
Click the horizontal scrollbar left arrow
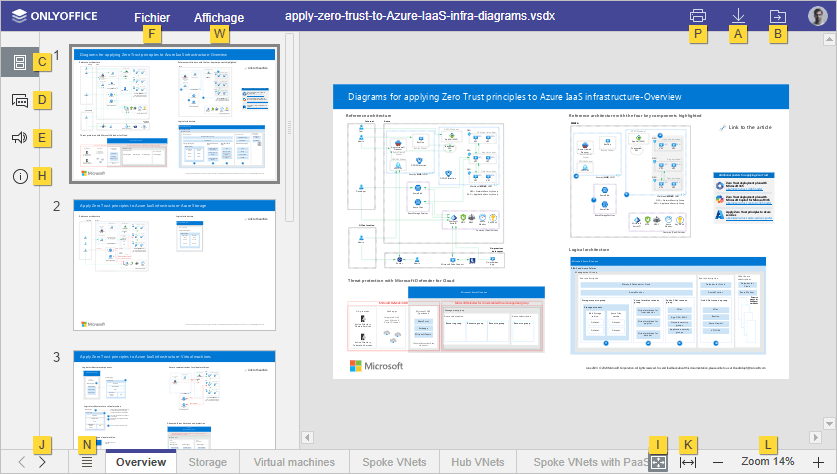coord(307,438)
